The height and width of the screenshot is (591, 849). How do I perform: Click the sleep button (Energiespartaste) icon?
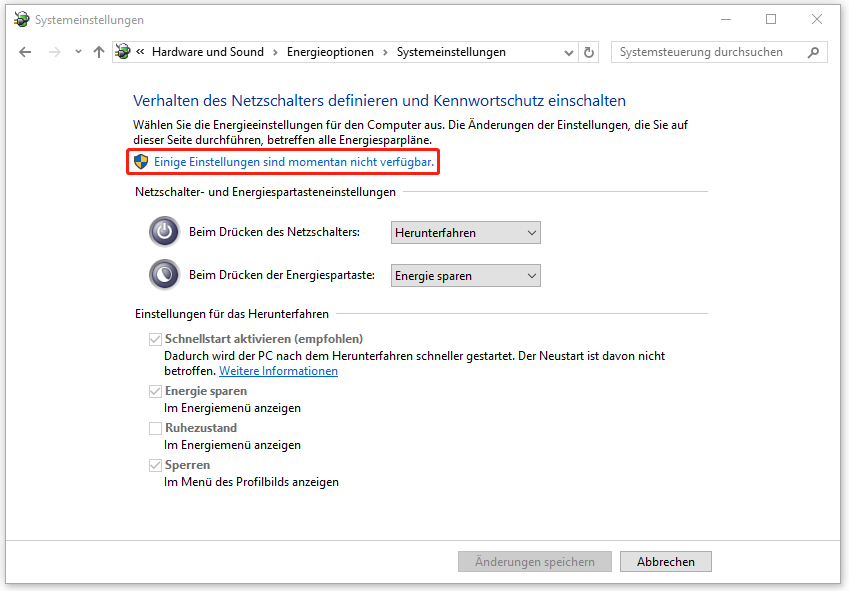click(x=163, y=274)
